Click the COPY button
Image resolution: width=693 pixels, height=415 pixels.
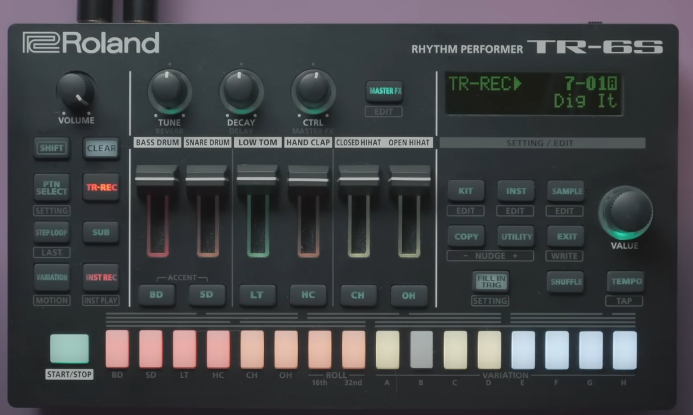(x=466, y=236)
